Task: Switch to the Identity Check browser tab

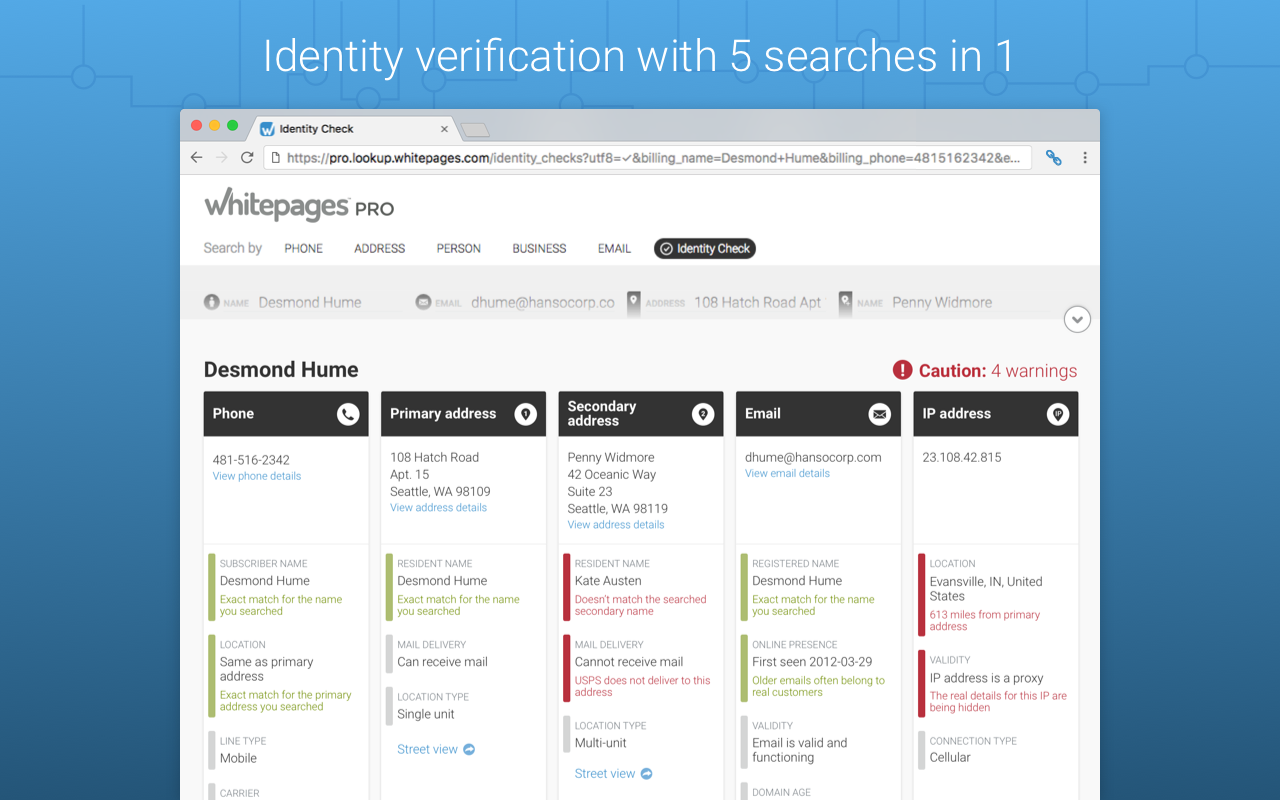Action: (x=351, y=129)
